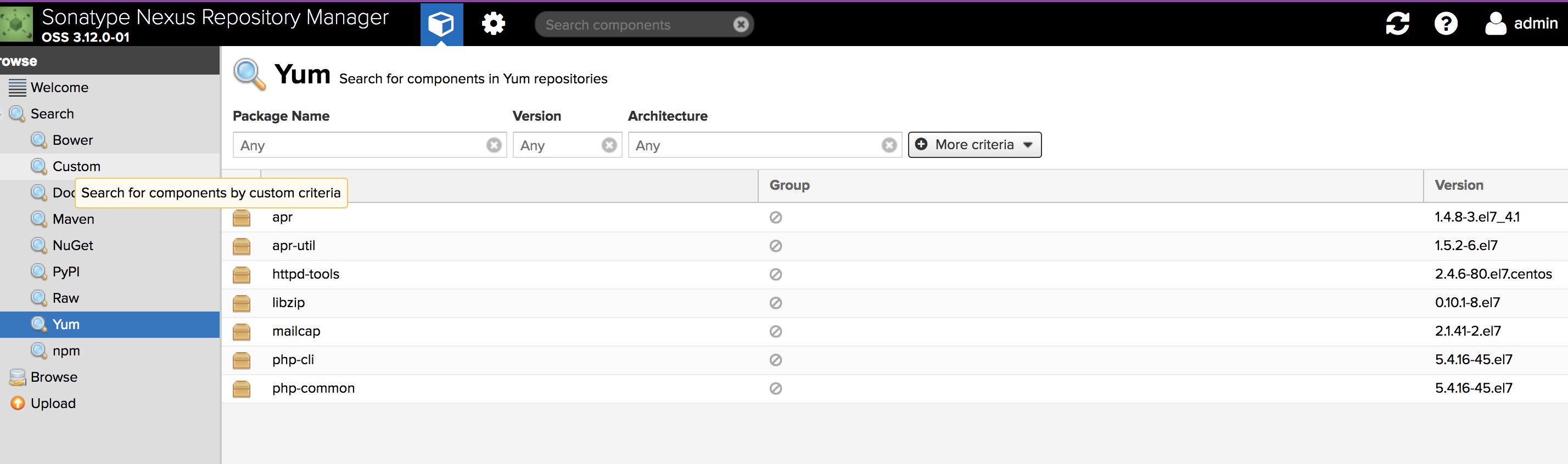Click the package icon for php-cli
This screenshot has width=1568, height=464.
pos(242,360)
